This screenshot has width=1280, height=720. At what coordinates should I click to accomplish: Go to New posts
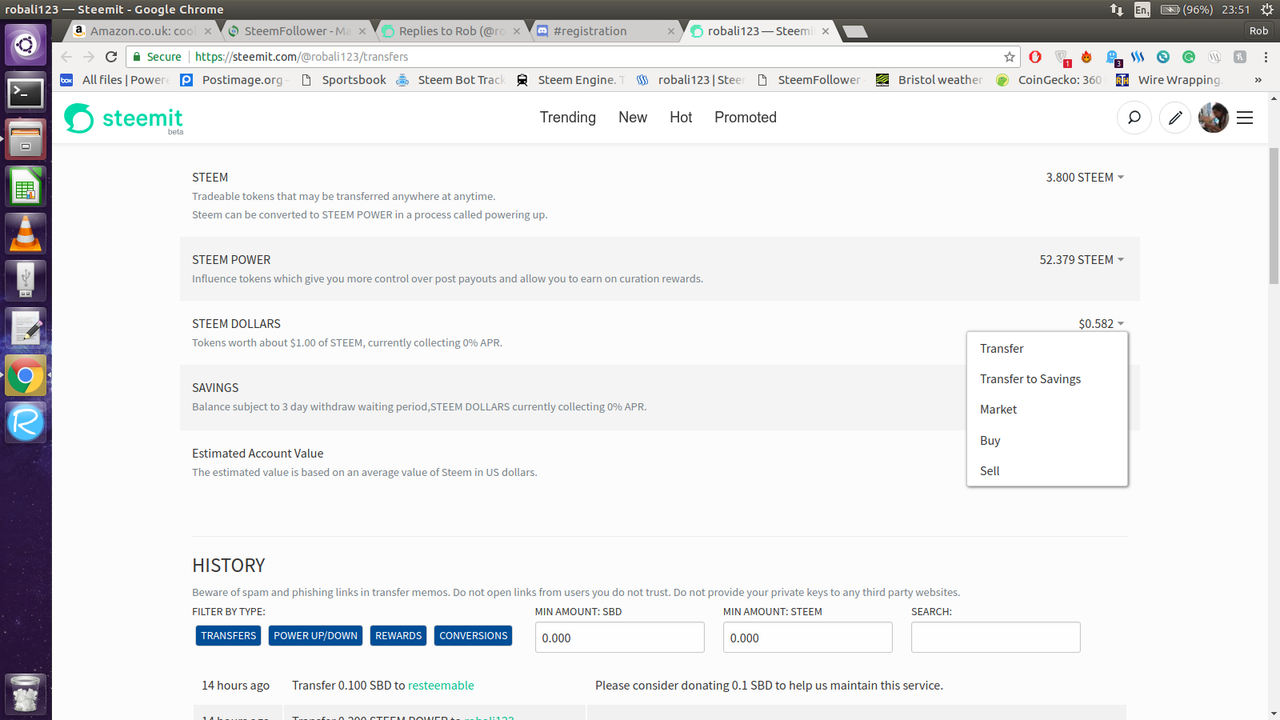[633, 117]
